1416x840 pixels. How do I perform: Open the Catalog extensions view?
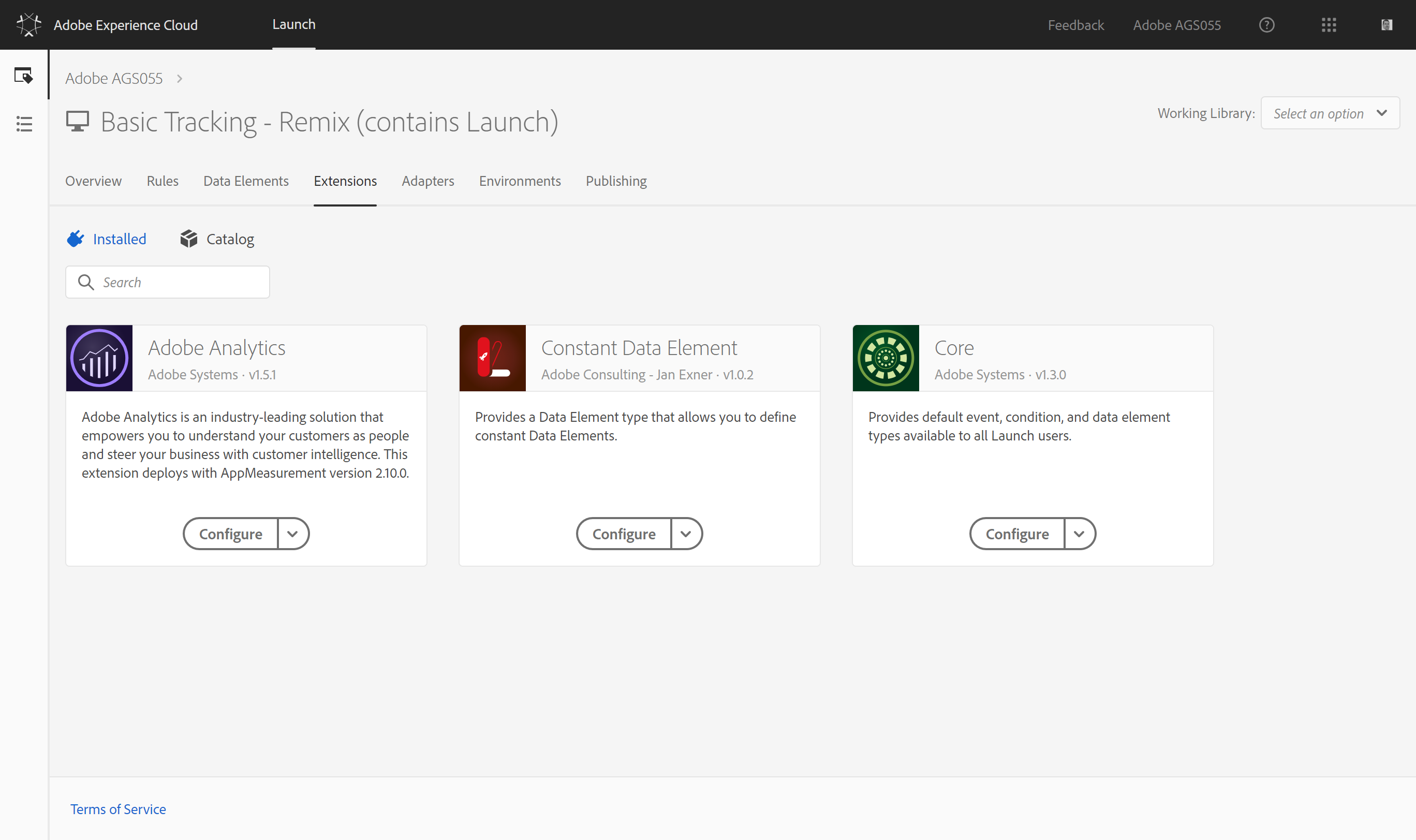(x=217, y=239)
